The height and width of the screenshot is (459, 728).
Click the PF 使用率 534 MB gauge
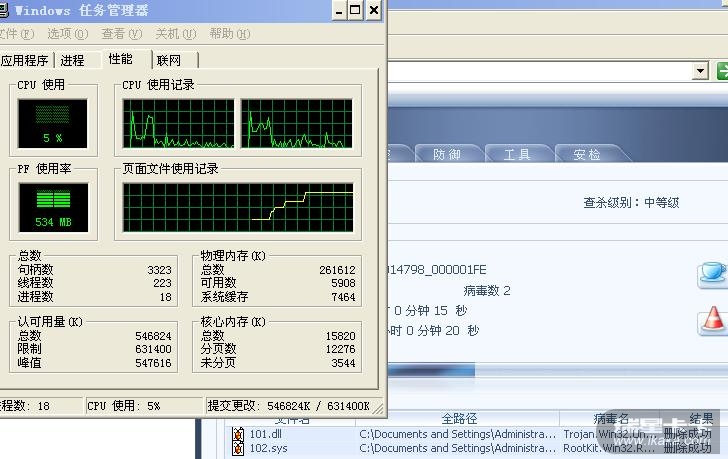point(53,207)
